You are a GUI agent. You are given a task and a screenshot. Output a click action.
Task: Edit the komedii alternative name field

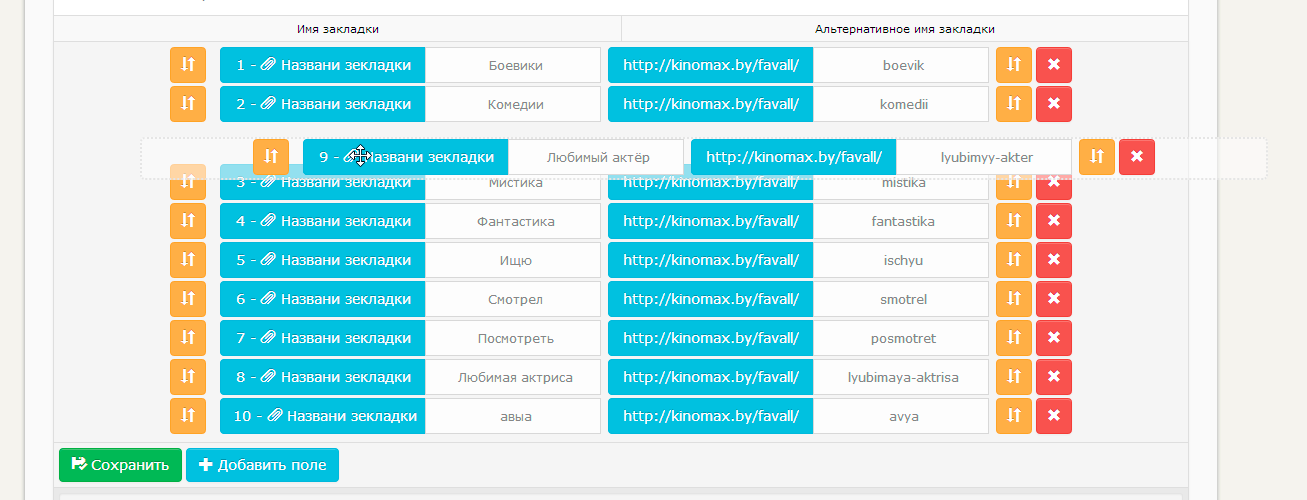901,104
